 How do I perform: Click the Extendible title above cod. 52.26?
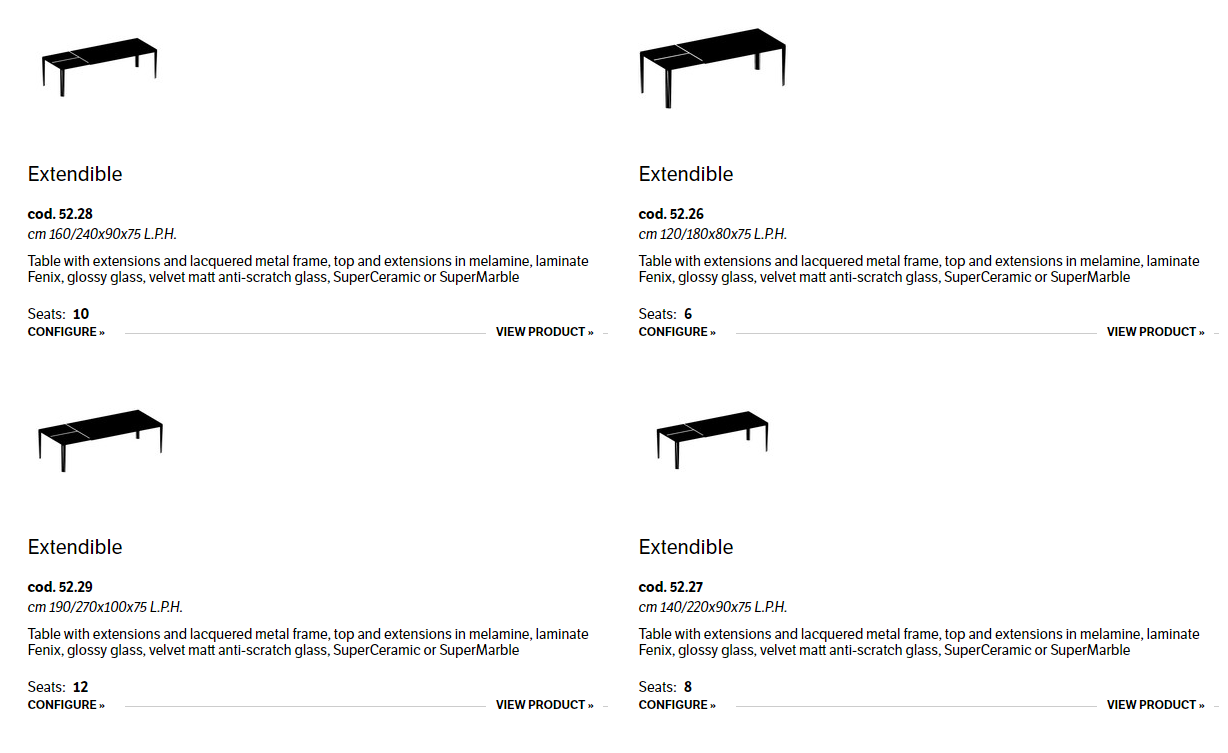(686, 174)
